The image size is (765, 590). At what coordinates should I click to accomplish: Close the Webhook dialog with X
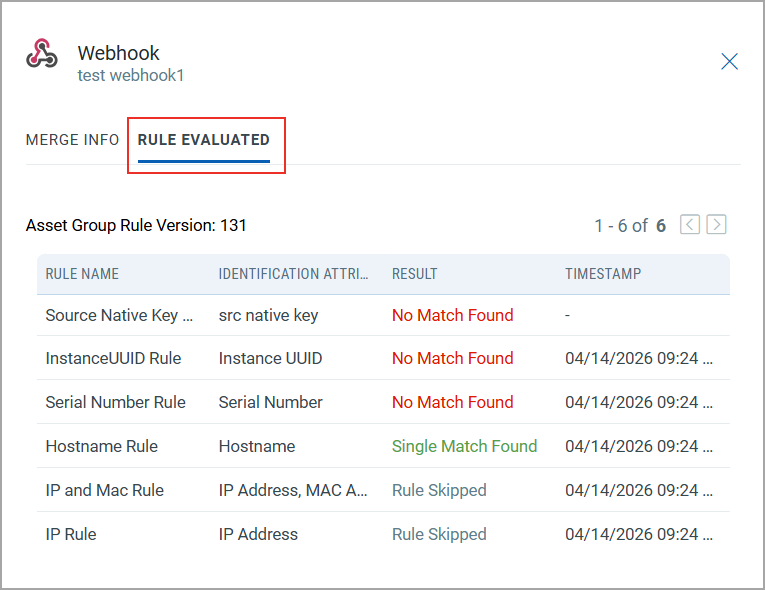(x=729, y=61)
